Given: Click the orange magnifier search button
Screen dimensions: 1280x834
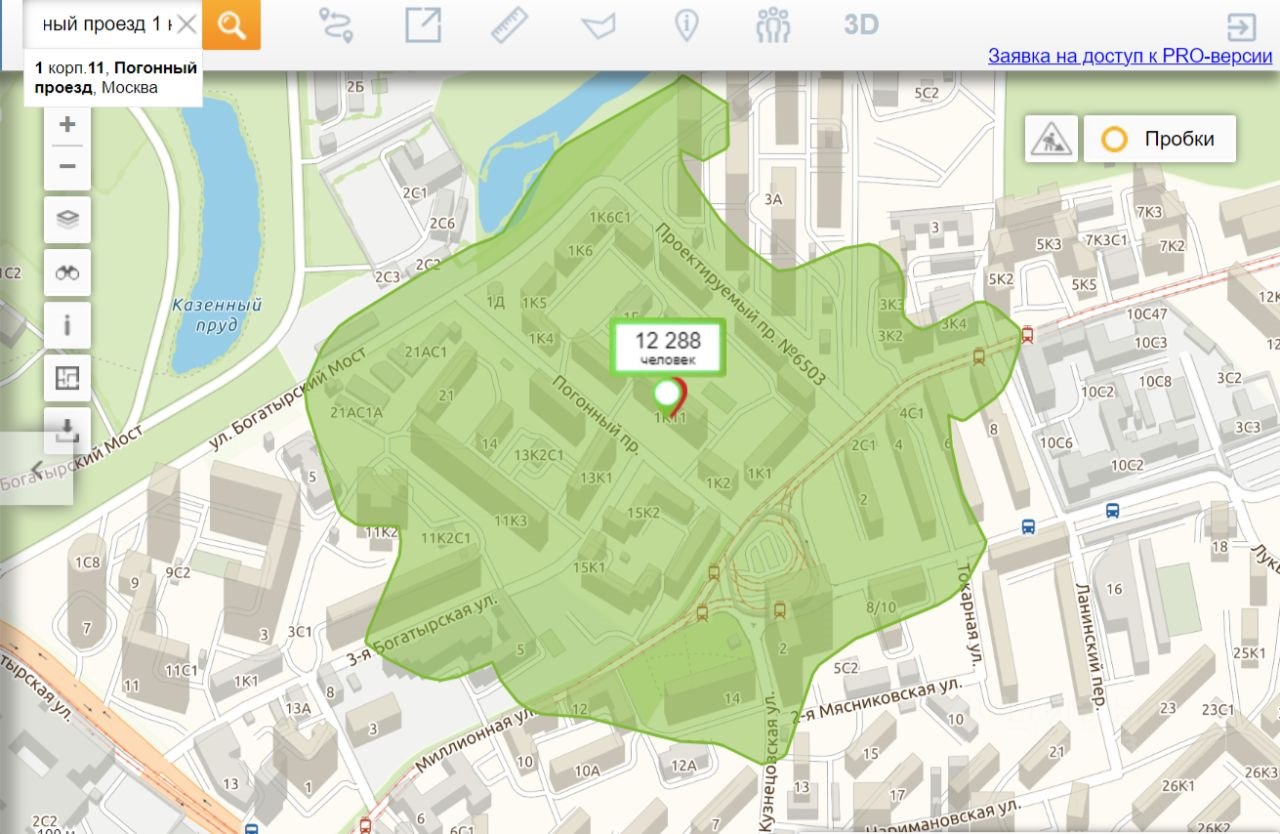Looking at the screenshot, I should point(231,25).
